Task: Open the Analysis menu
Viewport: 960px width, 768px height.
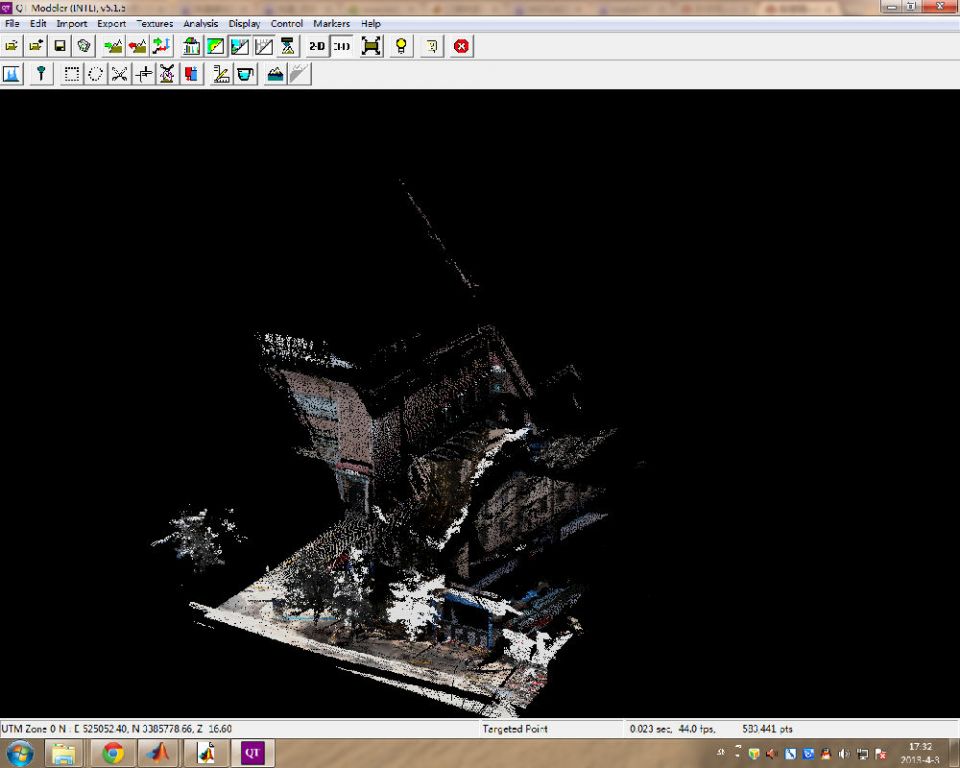Action: [x=200, y=23]
